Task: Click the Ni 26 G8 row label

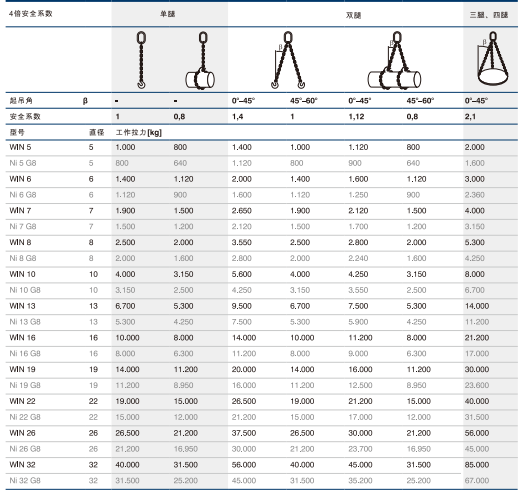Action: point(25,449)
